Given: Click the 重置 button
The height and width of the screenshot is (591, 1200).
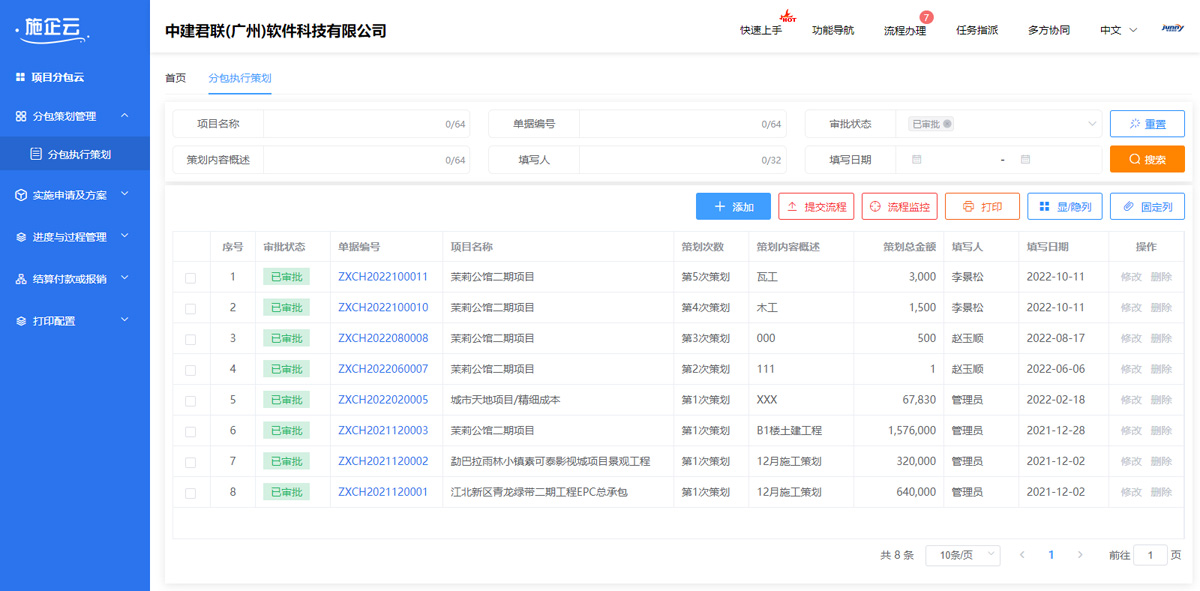Looking at the screenshot, I should (x=1147, y=124).
